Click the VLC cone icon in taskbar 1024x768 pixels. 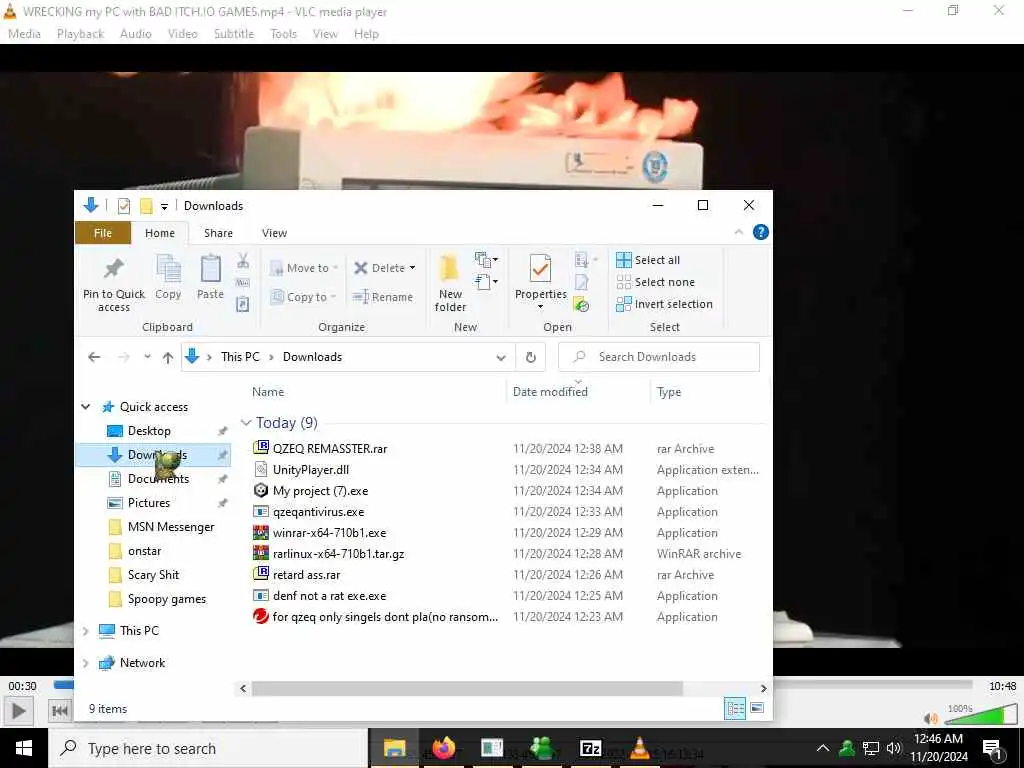tap(639, 748)
